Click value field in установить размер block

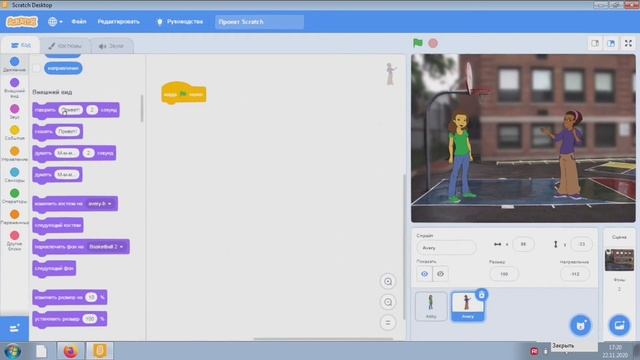coord(89,319)
